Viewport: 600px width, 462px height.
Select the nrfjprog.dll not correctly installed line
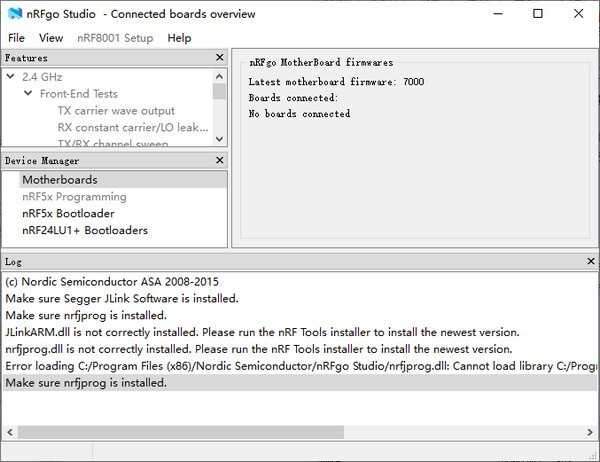click(x=259, y=349)
